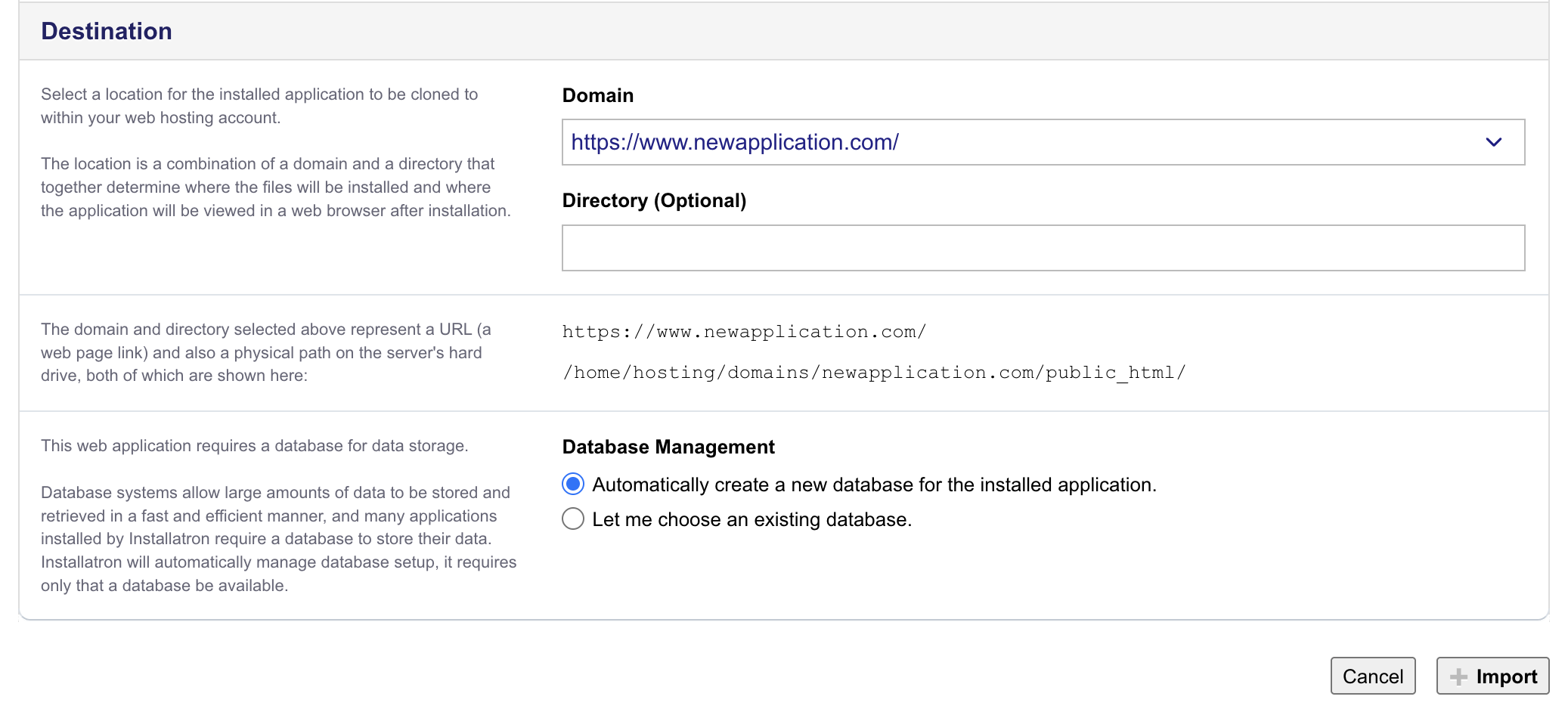Click the Destination section header
Screen dimensions: 1568x712
(107, 31)
